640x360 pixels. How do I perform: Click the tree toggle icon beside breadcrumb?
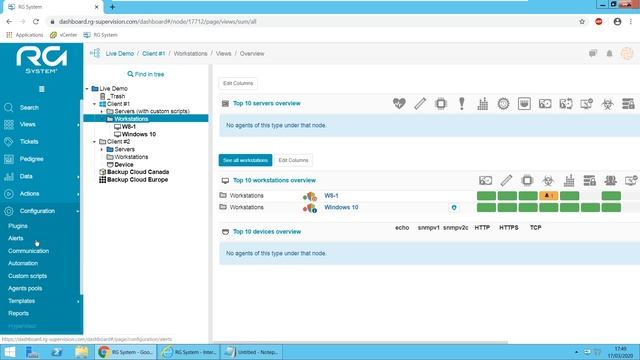[95, 53]
